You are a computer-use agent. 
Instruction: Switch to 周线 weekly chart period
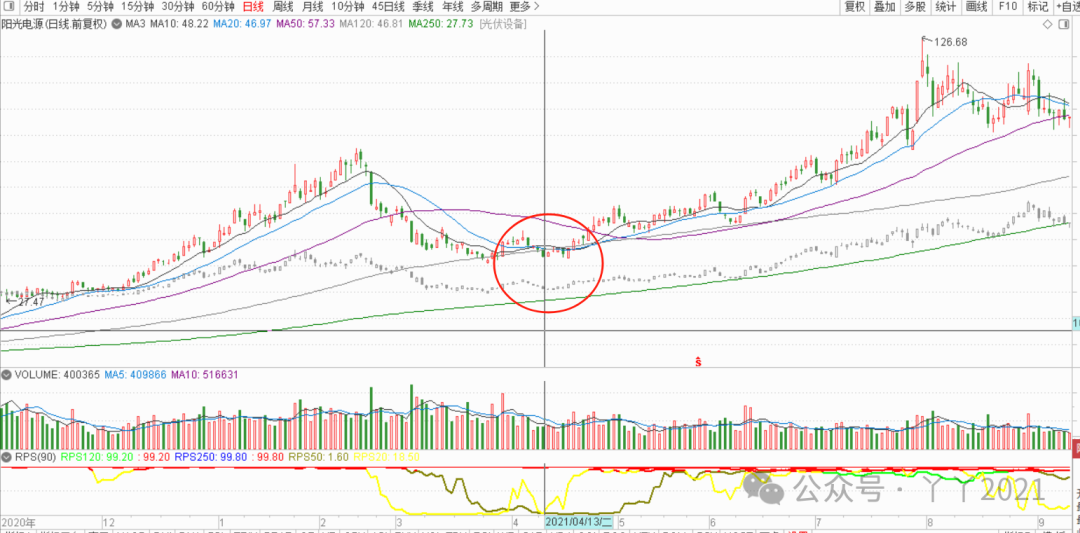pyautogui.click(x=283, y=6)
